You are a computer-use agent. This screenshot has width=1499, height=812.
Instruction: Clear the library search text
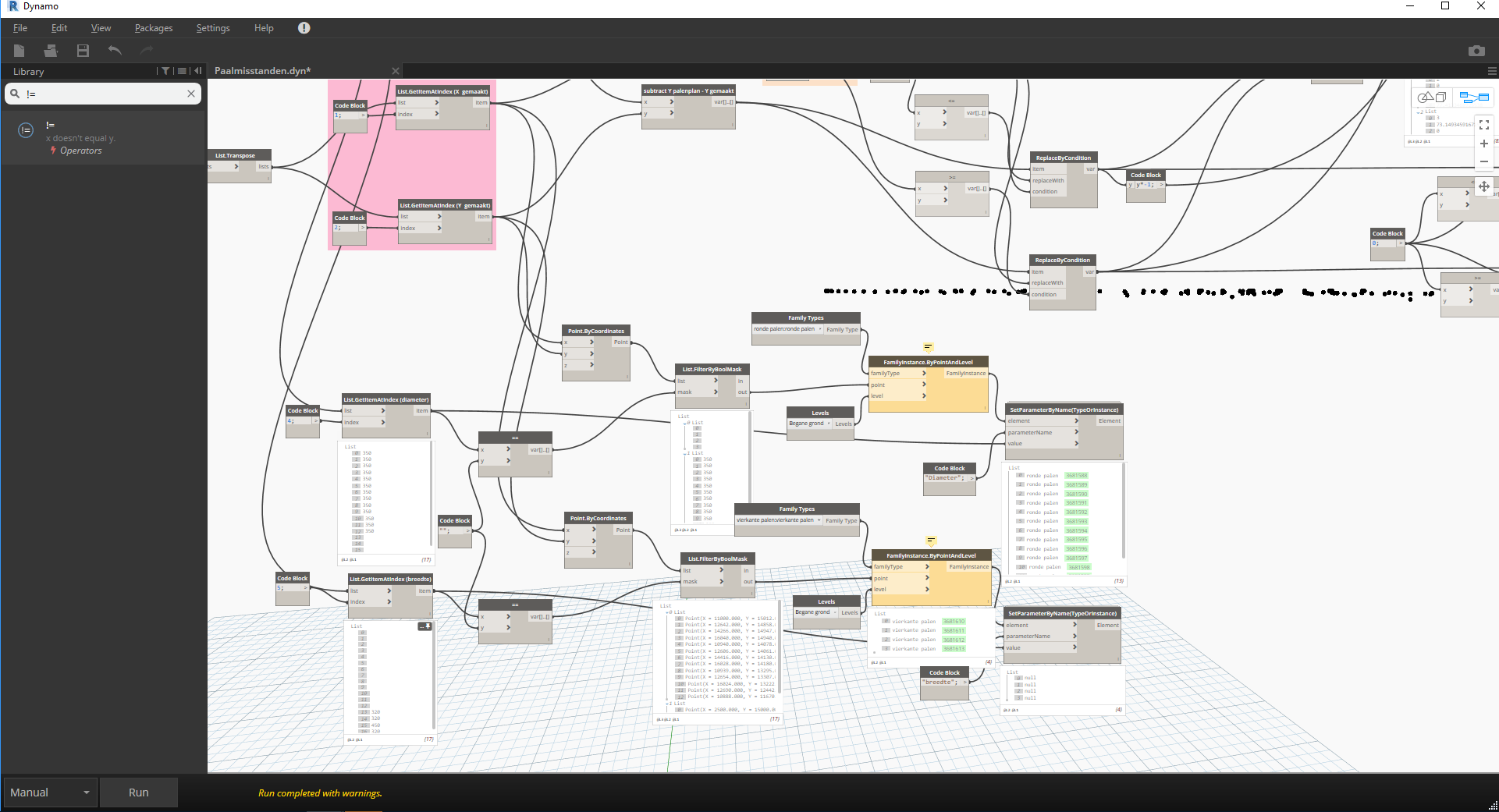[x=190, y=94]
